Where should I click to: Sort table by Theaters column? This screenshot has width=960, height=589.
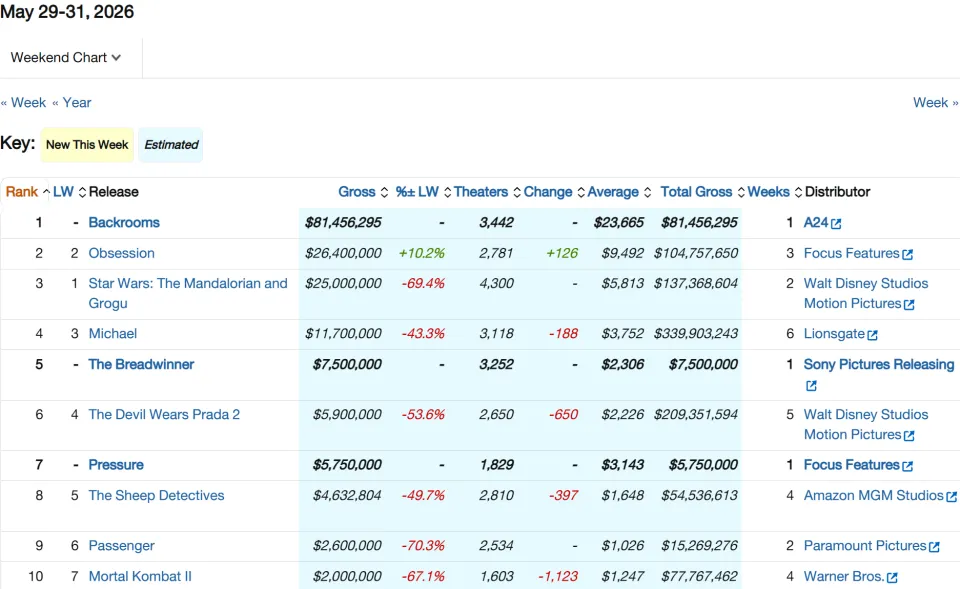(x=481, y=192)
